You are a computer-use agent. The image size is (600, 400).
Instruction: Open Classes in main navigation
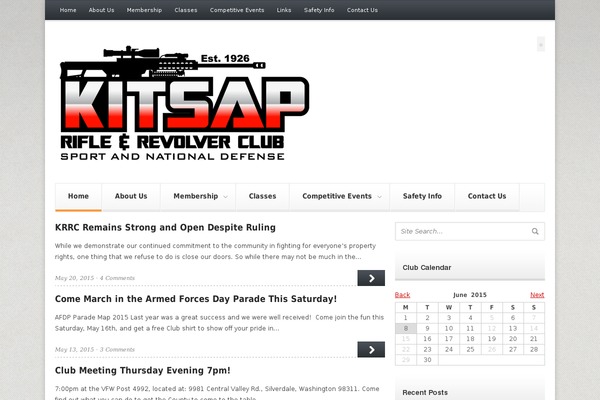pyautogui.click(x=262, y=196)
